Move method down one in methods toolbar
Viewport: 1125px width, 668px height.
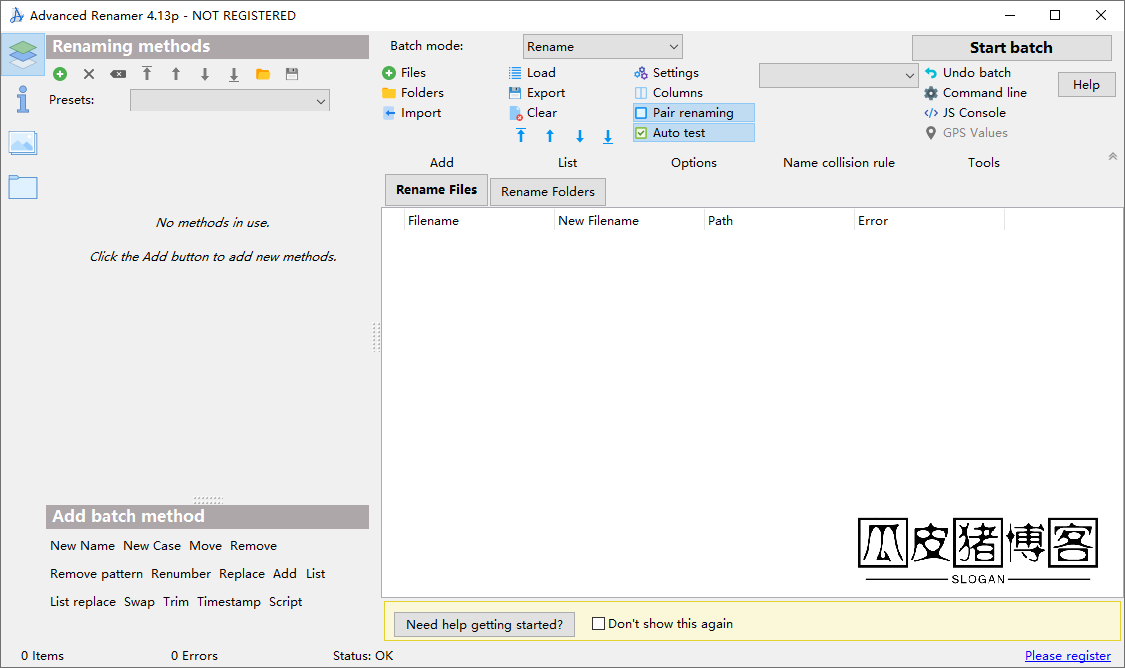(x=205, y=74)
